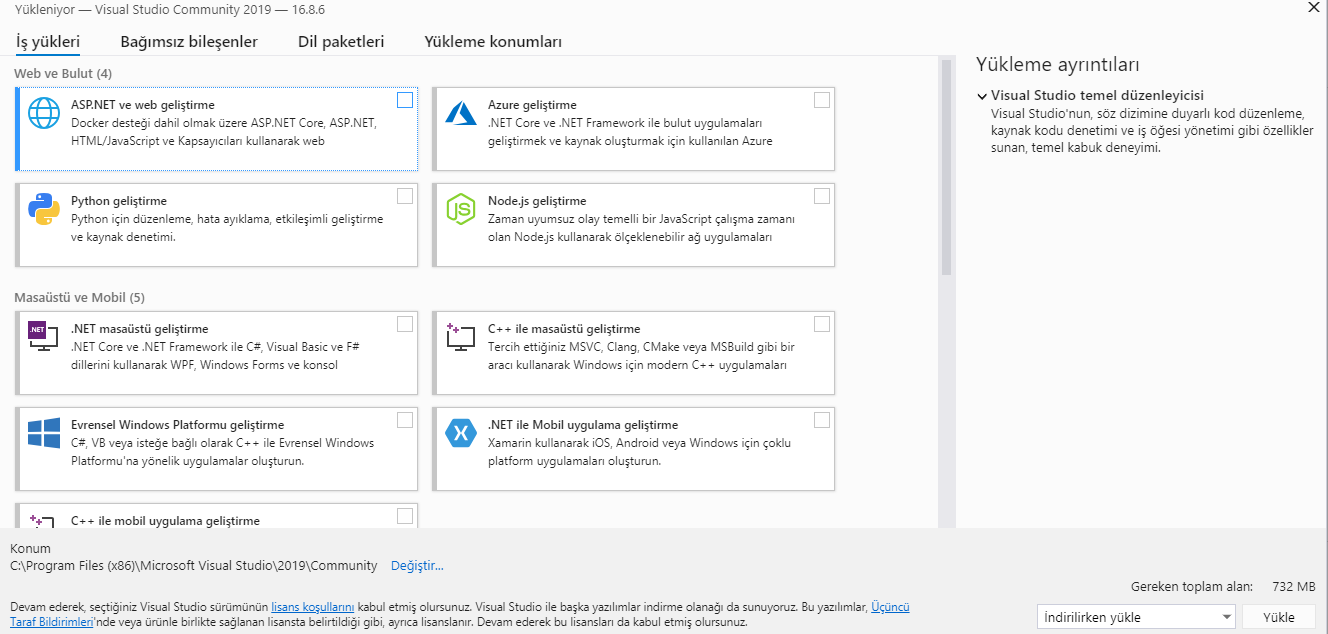Open the lisans koşullarını link
The height and width of the screenshot is (634, 1328).
313,607
